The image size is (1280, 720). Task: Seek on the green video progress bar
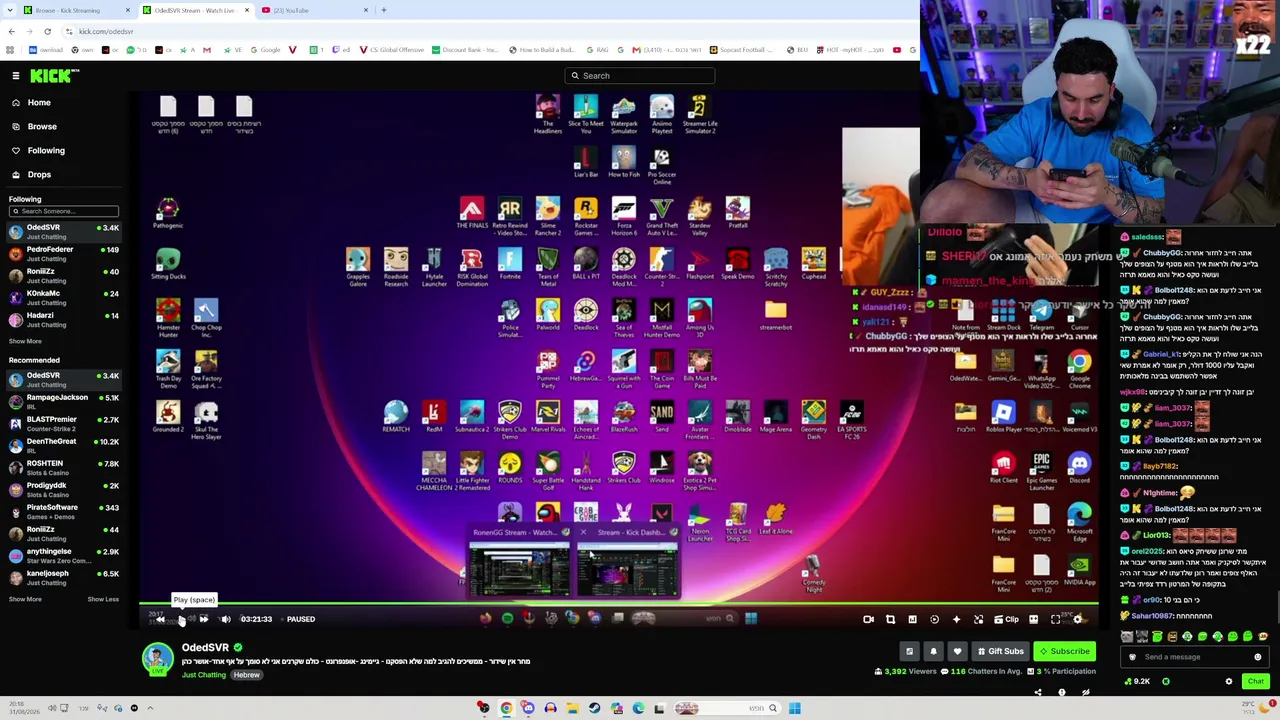pos(618,603)
